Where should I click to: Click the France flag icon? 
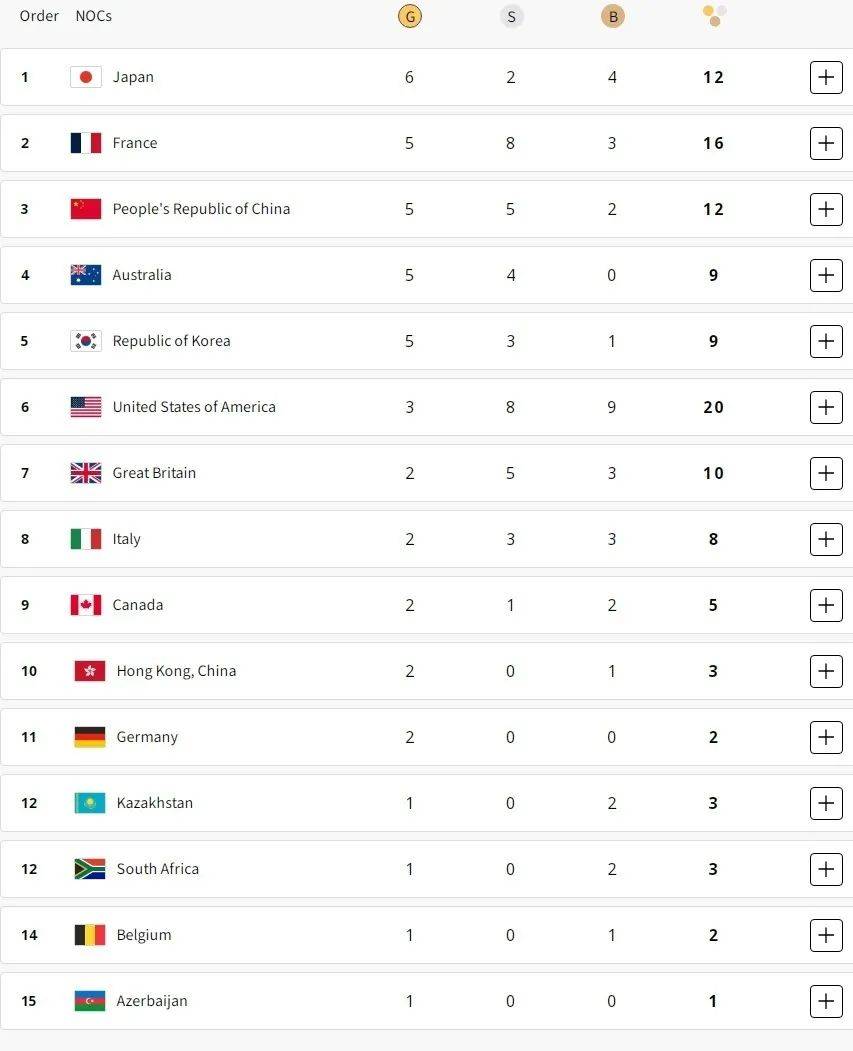click(86, 143)
